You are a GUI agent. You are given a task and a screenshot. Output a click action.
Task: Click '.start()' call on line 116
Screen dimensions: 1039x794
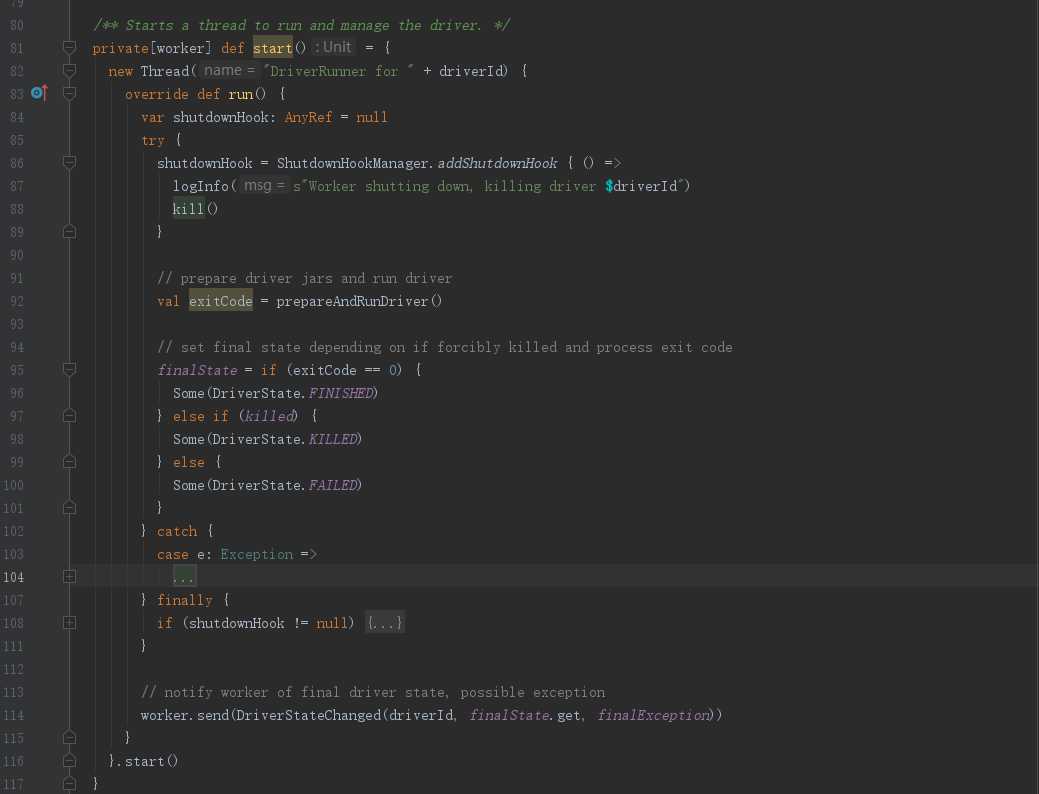[148, 761]
